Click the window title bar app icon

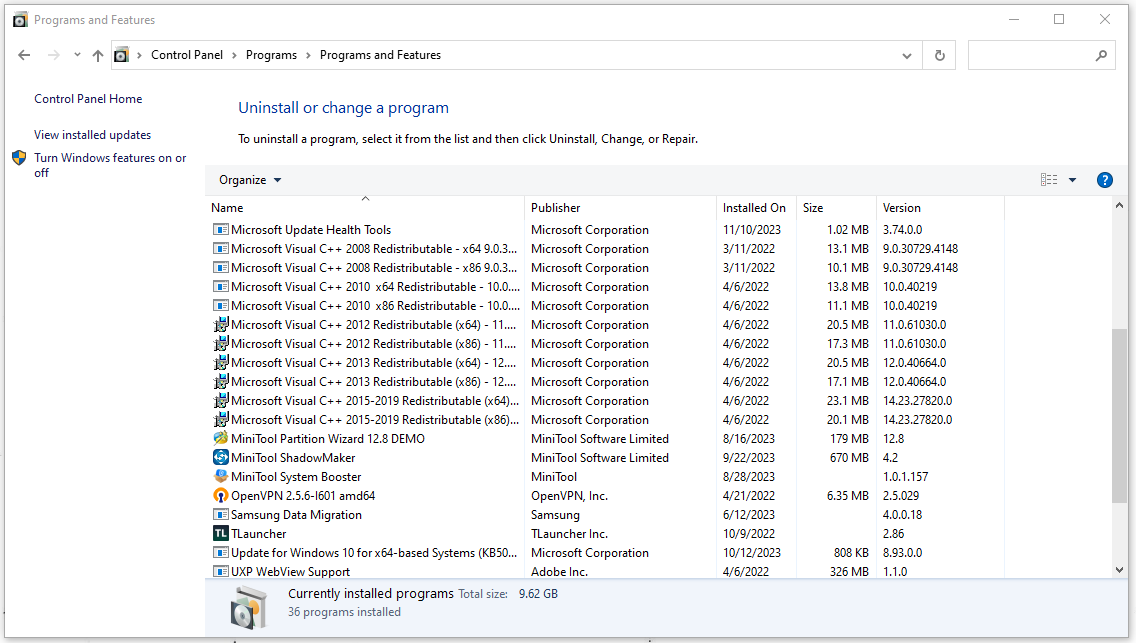pos(20,20)
